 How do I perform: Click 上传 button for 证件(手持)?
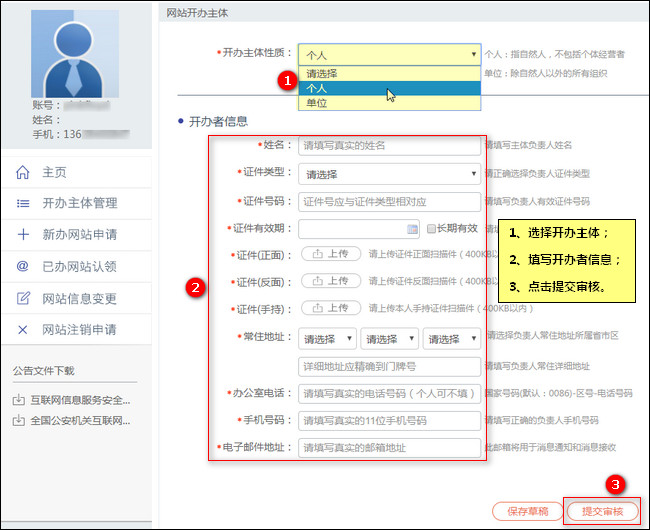coord(331,308)
